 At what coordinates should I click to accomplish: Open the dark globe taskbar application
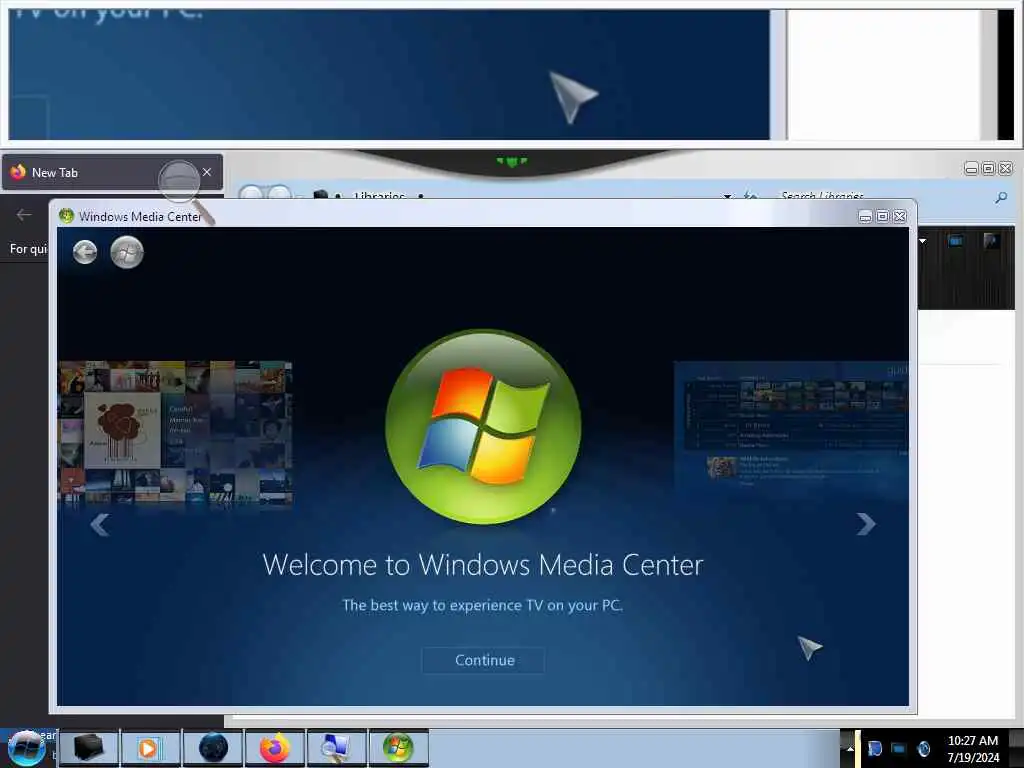pos(213,748)
